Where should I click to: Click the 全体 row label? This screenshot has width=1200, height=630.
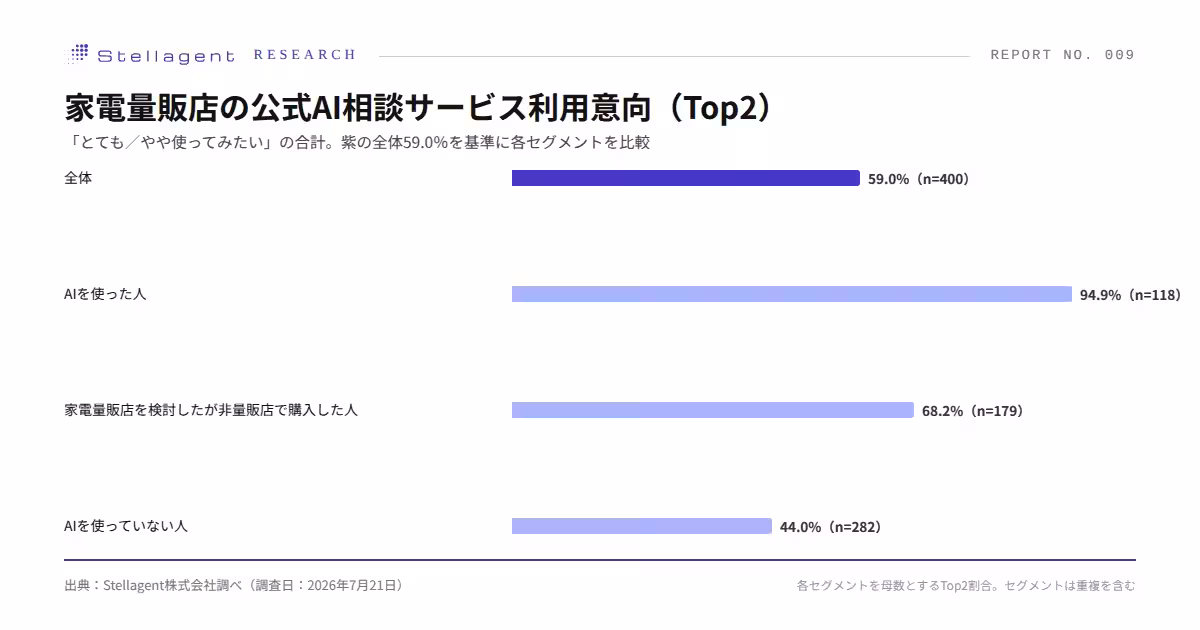pos(78,178)
